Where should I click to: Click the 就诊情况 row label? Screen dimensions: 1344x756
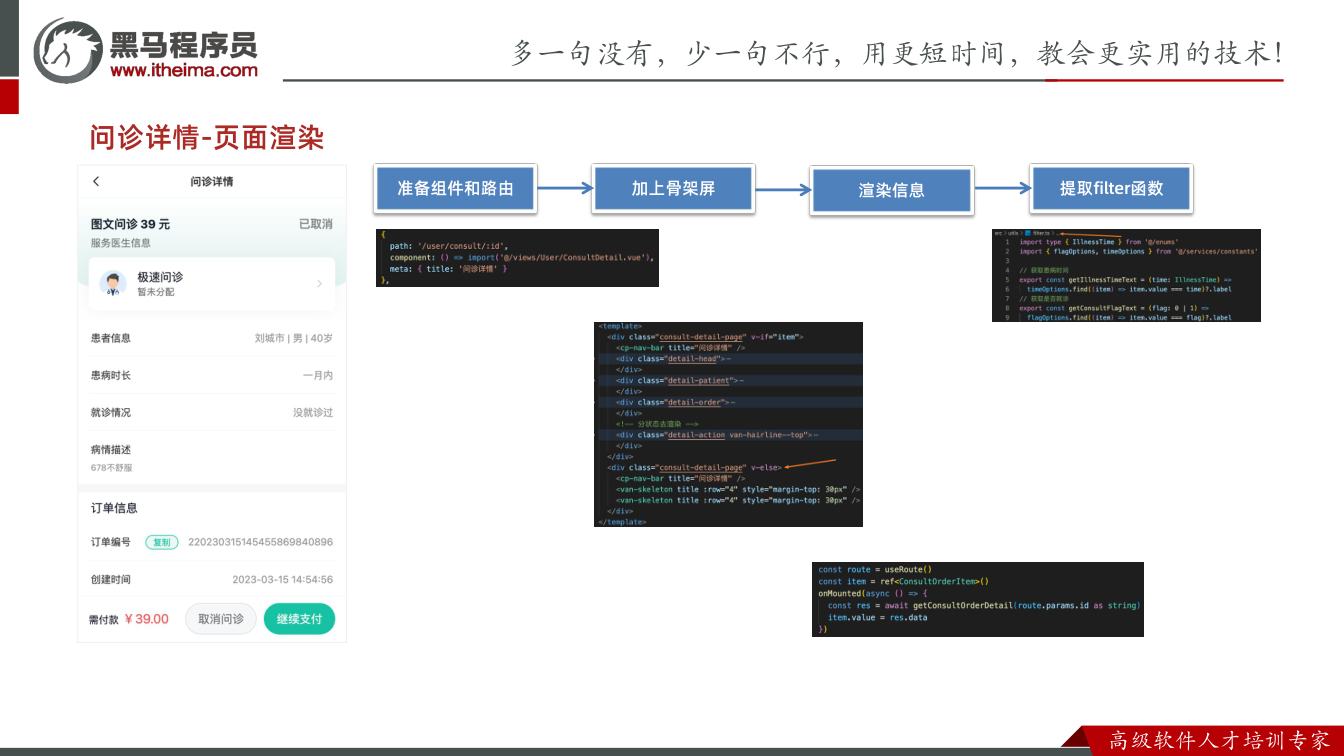(111, 412)
